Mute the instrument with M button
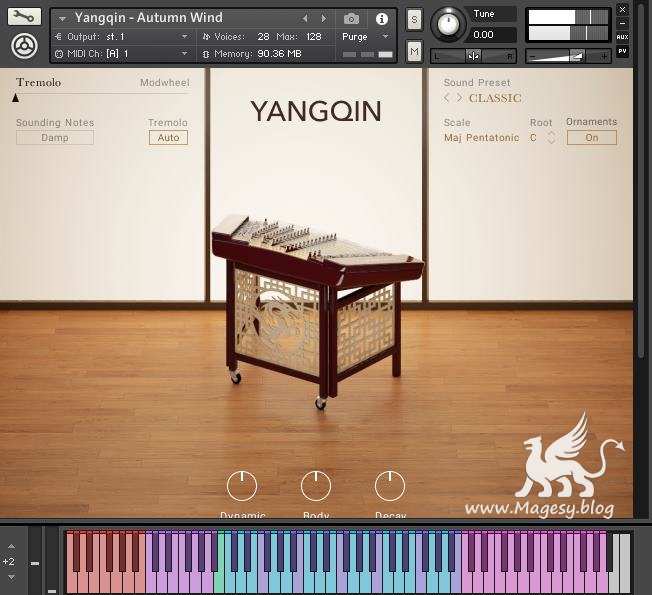Viewport: 652px width, 595px height. tap(414, 52)
